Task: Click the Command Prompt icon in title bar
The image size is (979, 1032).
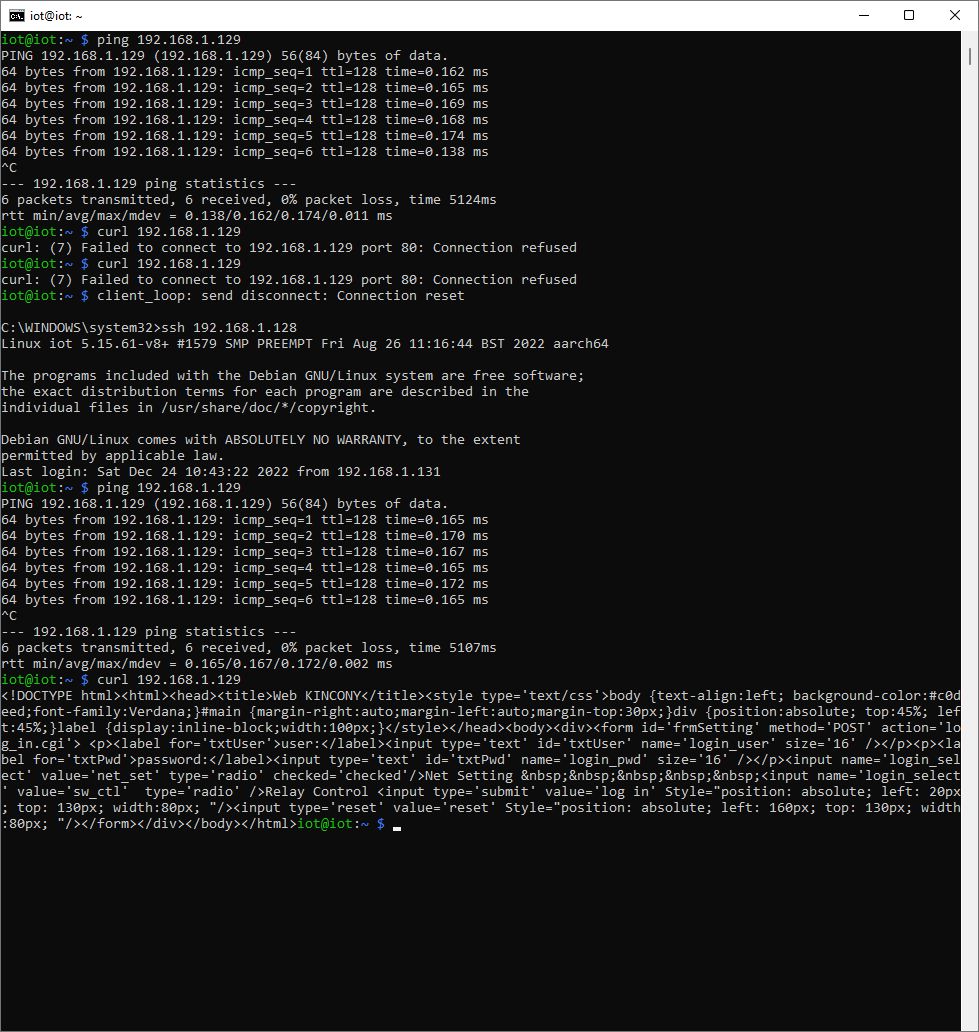Action: point(17,15)
